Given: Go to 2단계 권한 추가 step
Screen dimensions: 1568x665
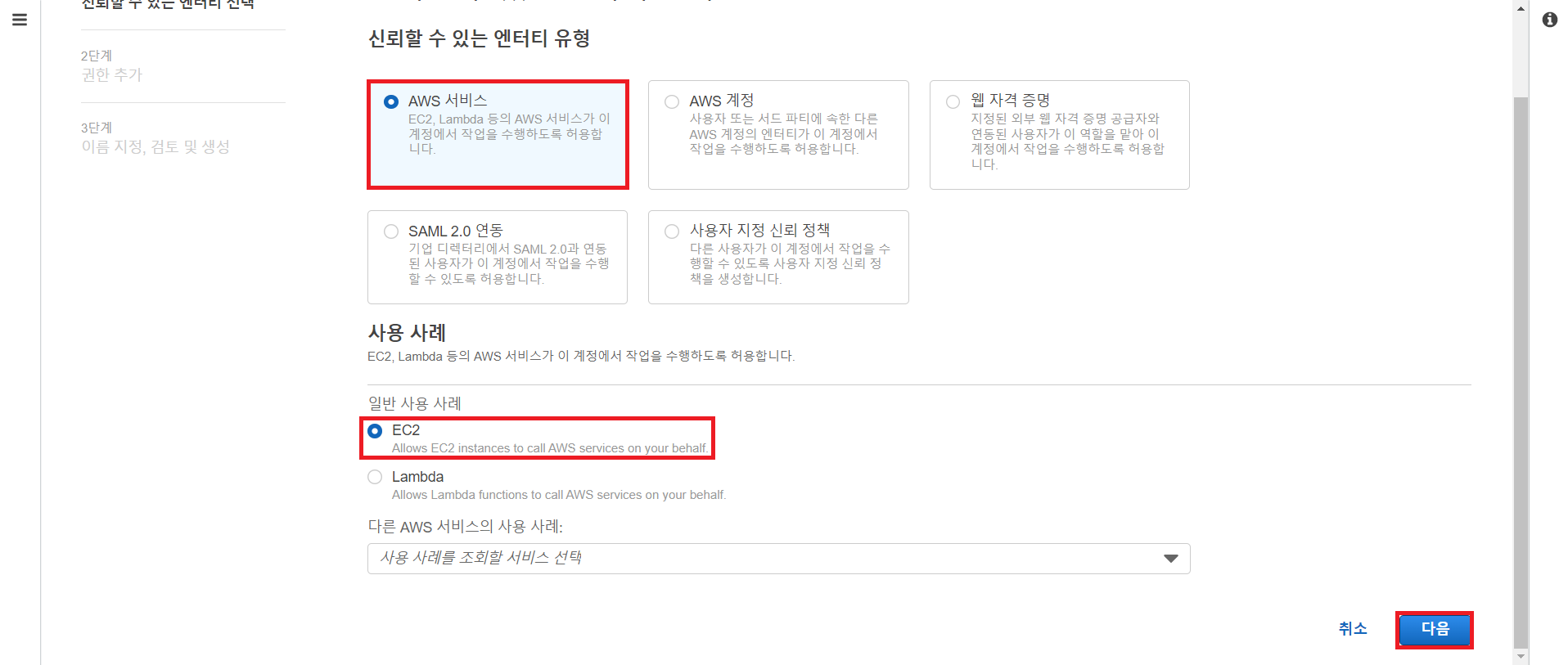Looking at the screenshot, I should click(111, 66).
